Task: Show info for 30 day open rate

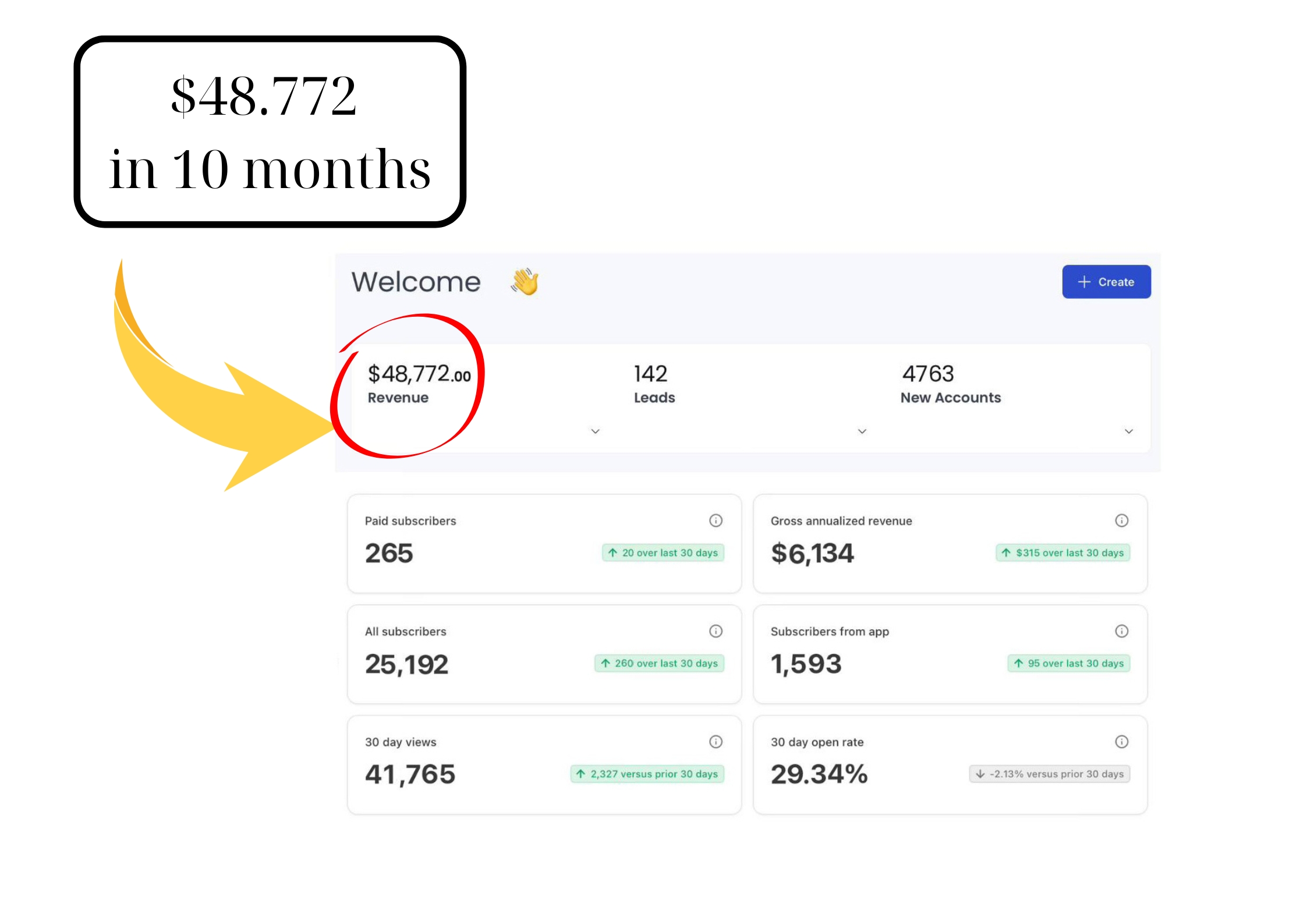Action: (x=1121, y=742)
